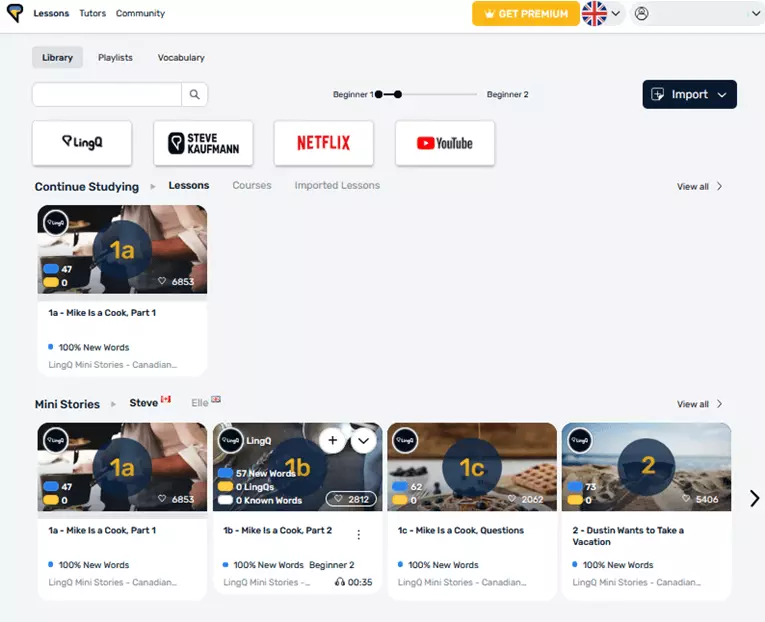Click the search magnifier icon
The width and height of the screenshot is (765, 622).
(x=194, y=94)
